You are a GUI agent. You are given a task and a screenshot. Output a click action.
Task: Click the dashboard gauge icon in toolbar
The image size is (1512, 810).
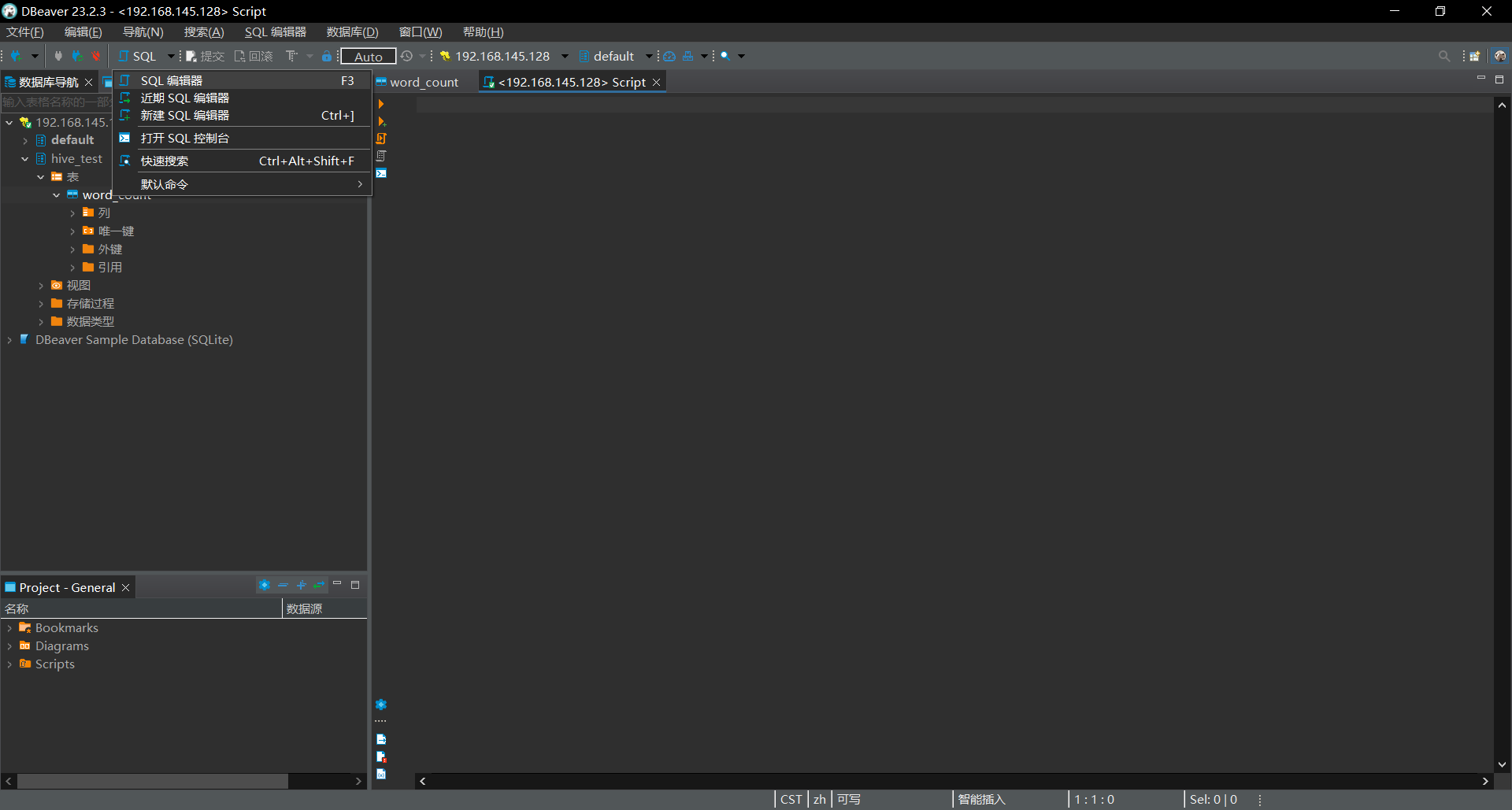(669, 56)
